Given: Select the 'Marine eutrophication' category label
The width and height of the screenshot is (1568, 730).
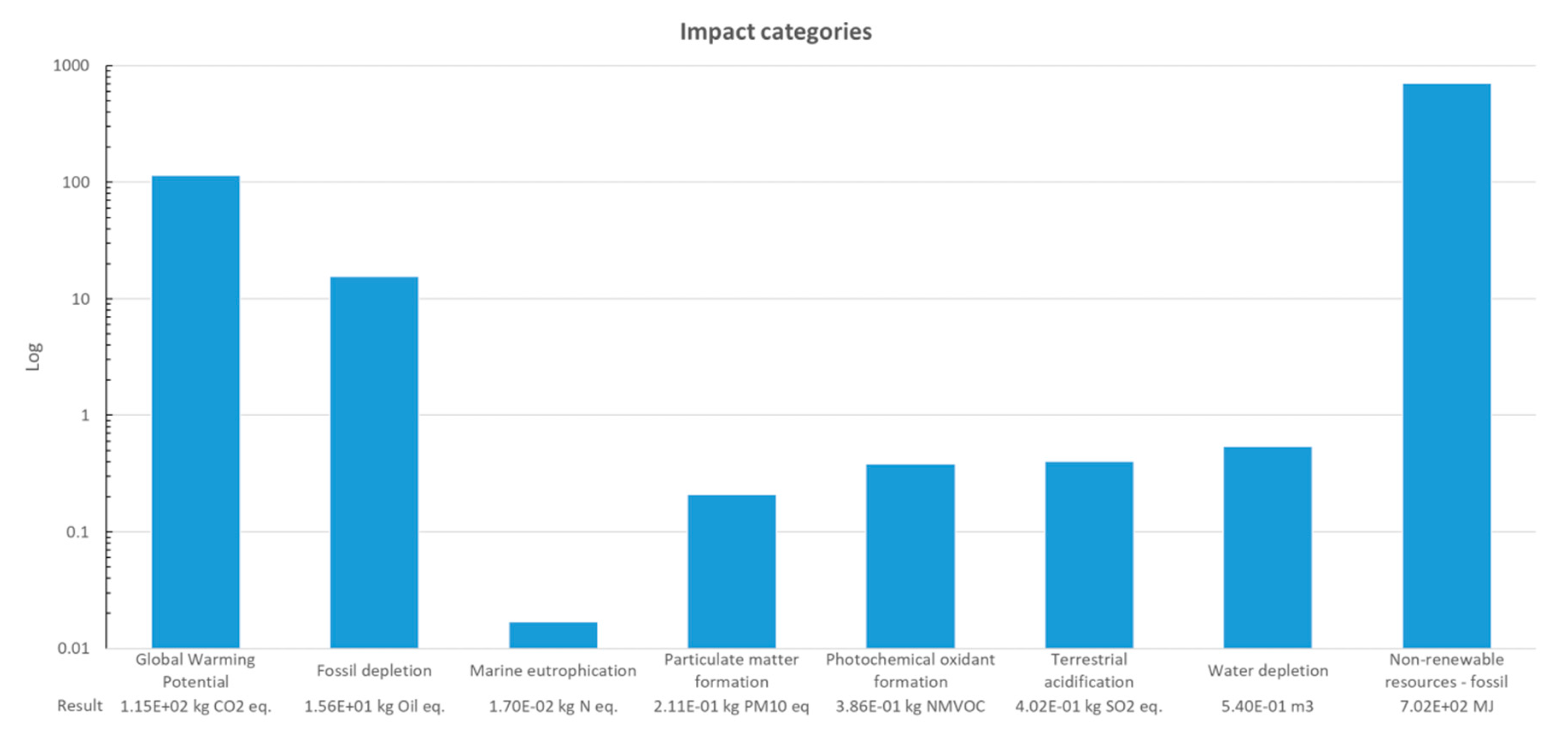Looking at the screenshot, I should tap(553, 670).
